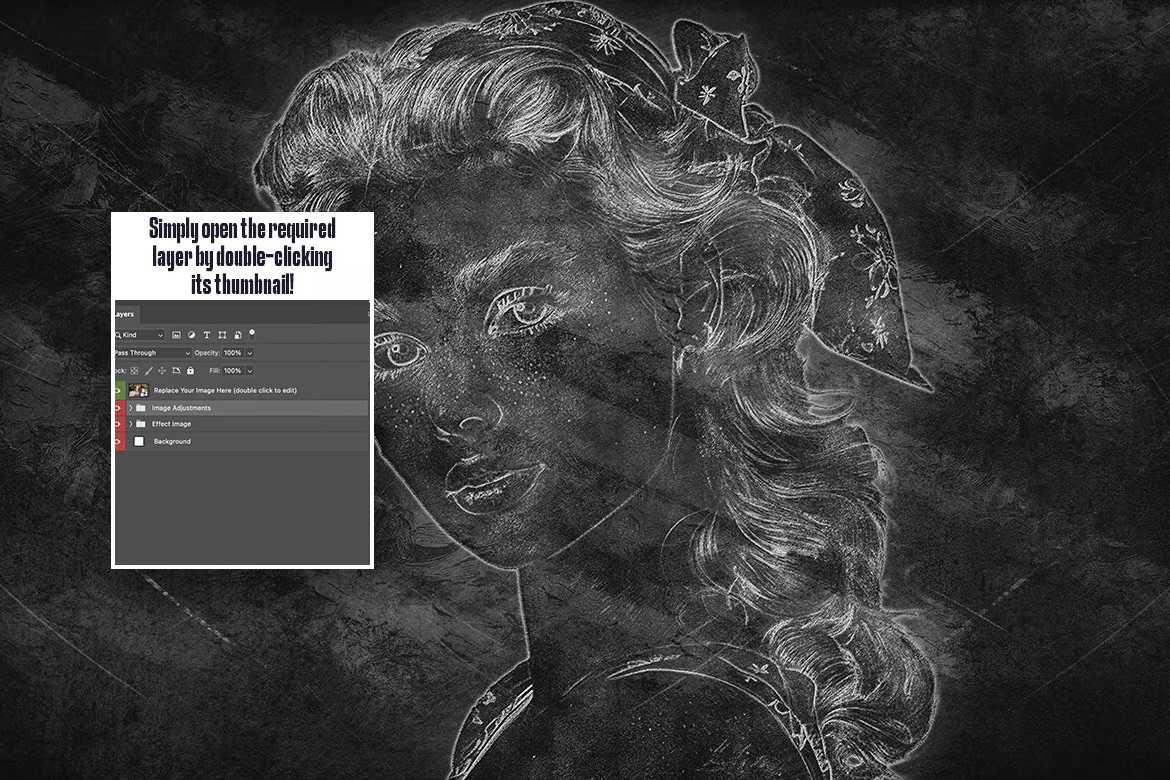Lock image pixels with the brush icon
This screenshot has width=1170, height=780.
tap(147, 371)
